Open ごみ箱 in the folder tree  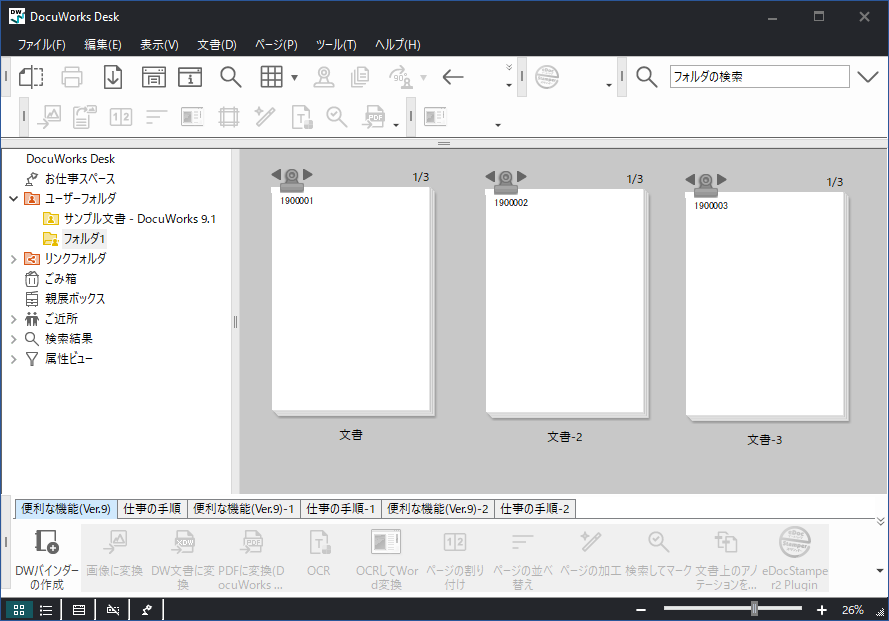[61, 278]
